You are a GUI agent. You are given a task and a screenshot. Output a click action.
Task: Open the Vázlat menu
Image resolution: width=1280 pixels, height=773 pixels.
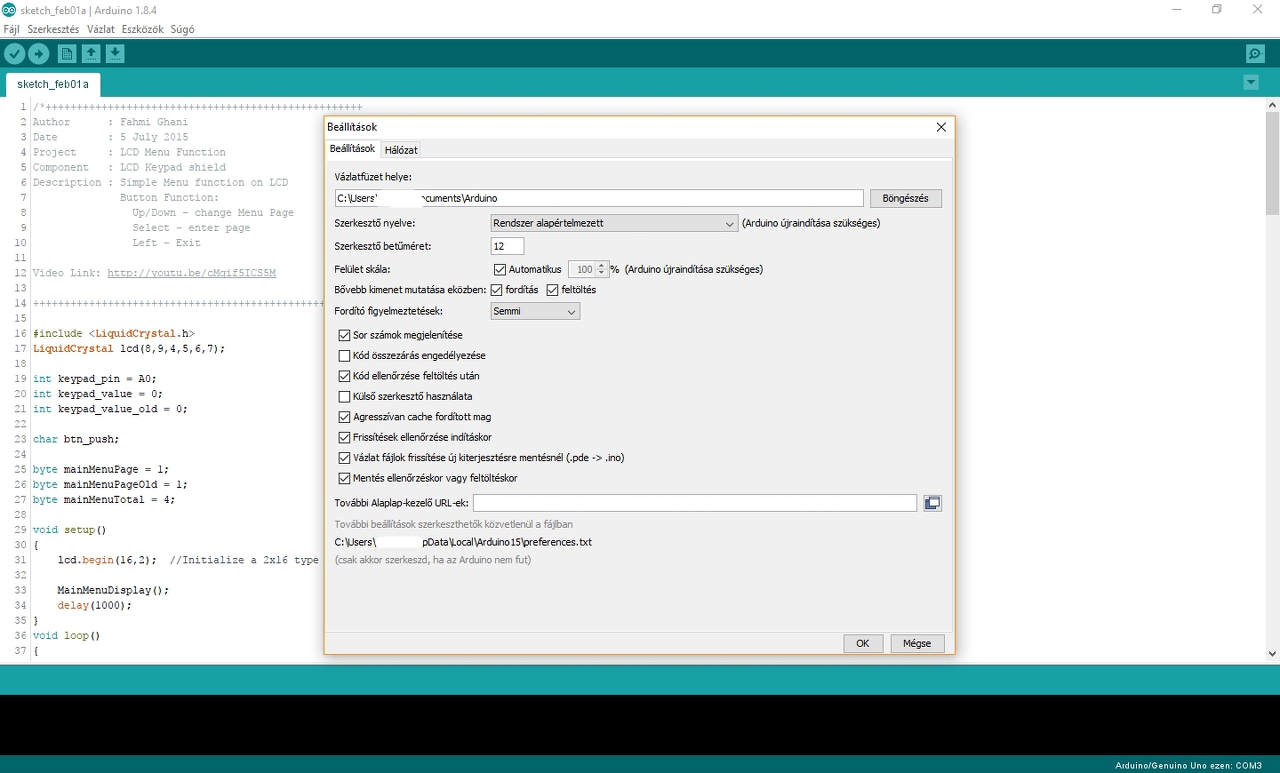pos(101,29)
